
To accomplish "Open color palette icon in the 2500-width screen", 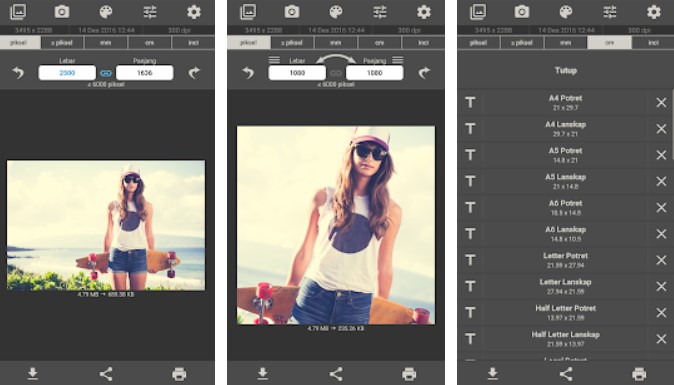I will pos(106,12).
